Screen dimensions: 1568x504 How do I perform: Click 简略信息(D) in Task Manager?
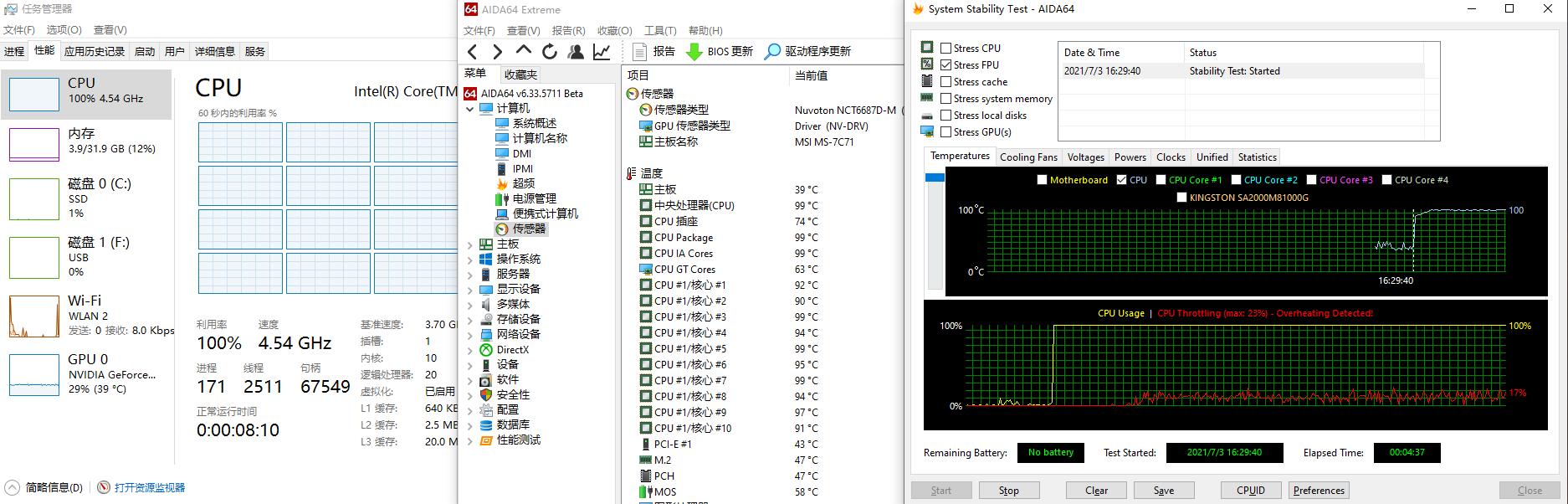(x=54, y=487)
